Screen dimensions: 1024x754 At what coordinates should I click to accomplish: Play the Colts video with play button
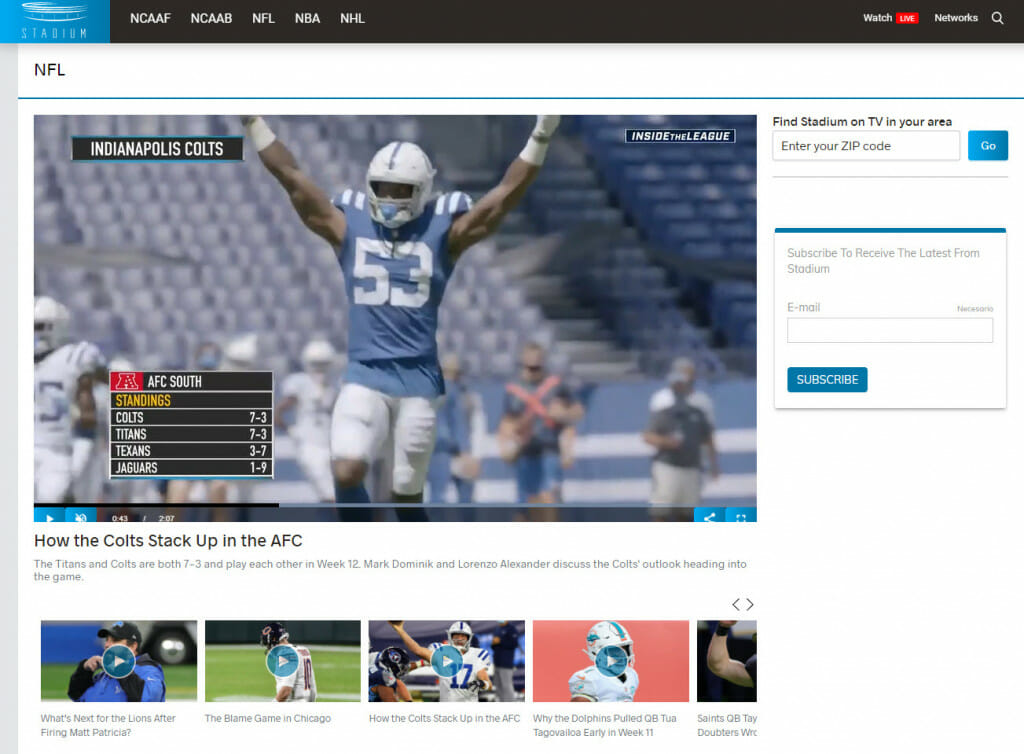49,516
